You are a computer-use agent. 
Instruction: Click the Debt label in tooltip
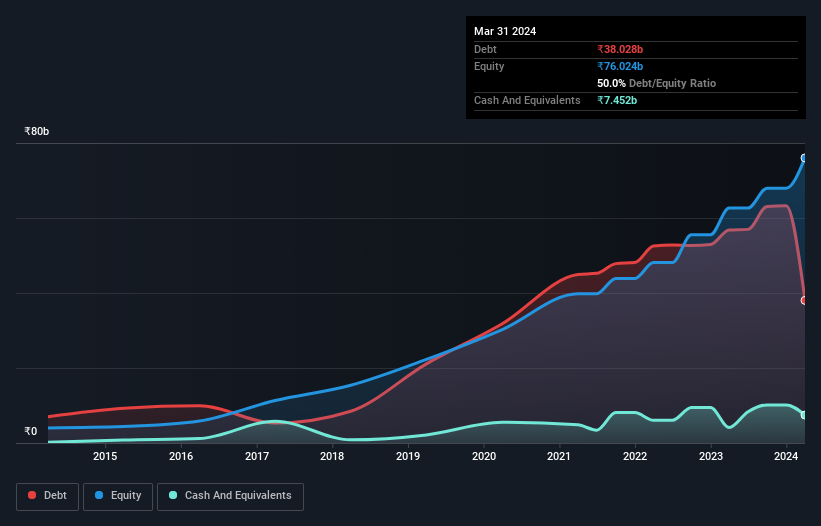[485, 49]
